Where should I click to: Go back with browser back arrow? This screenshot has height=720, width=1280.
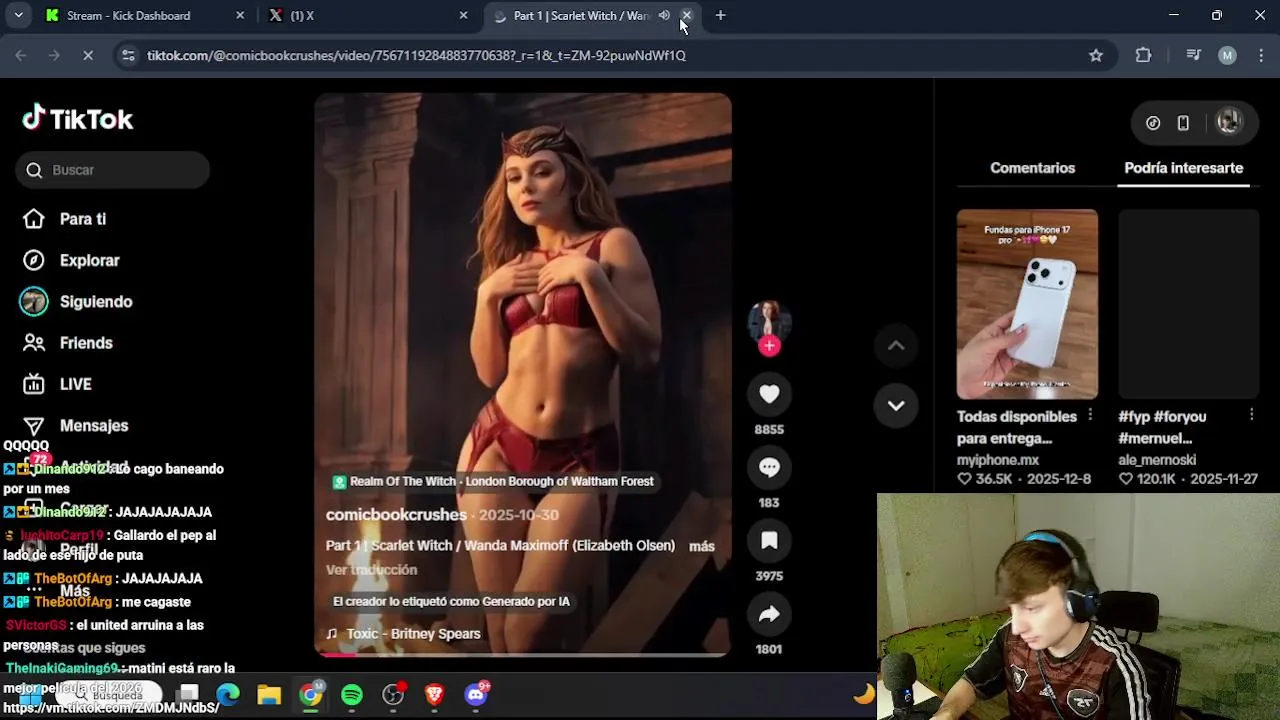pyautogui.click(x=21, y=55)
